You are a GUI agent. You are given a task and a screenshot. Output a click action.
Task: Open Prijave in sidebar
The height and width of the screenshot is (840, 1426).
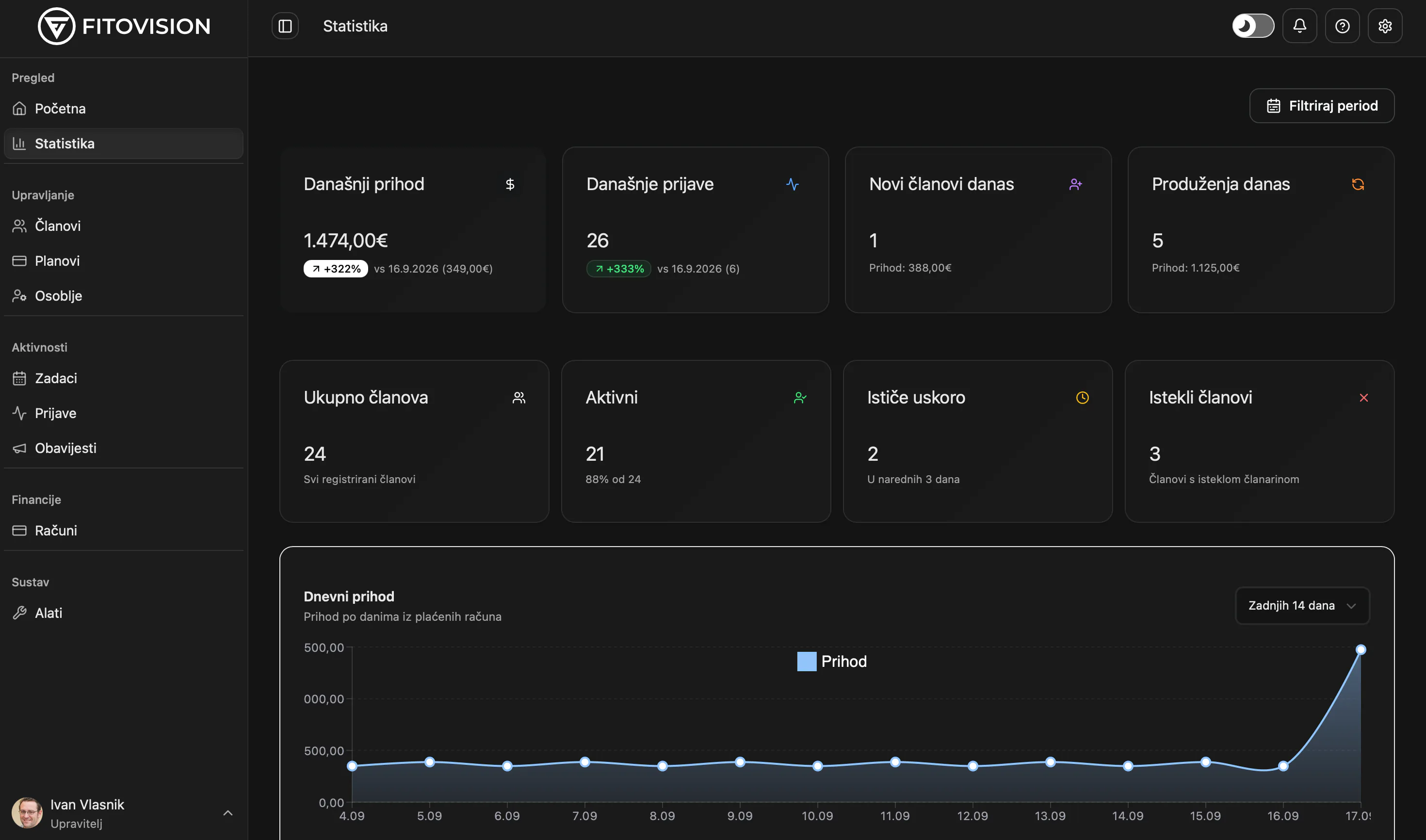(123, 413)
